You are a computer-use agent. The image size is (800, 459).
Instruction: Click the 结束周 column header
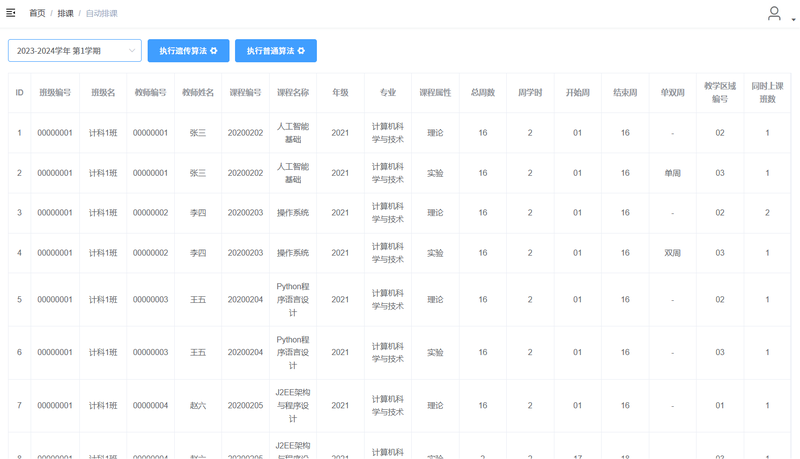coord(625,93)
